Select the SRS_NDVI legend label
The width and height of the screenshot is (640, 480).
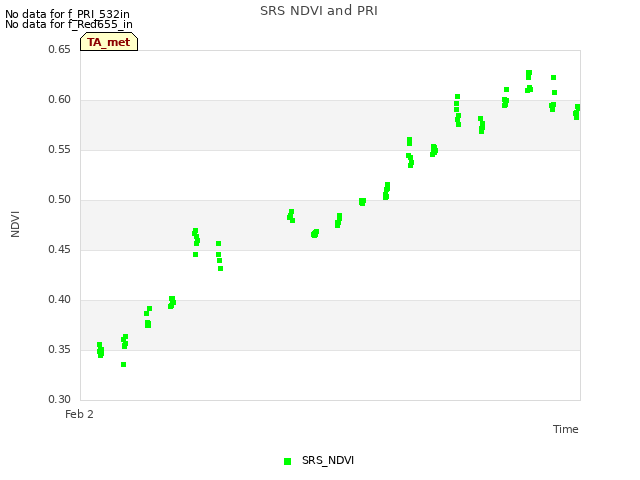click(x=328, y=460)
